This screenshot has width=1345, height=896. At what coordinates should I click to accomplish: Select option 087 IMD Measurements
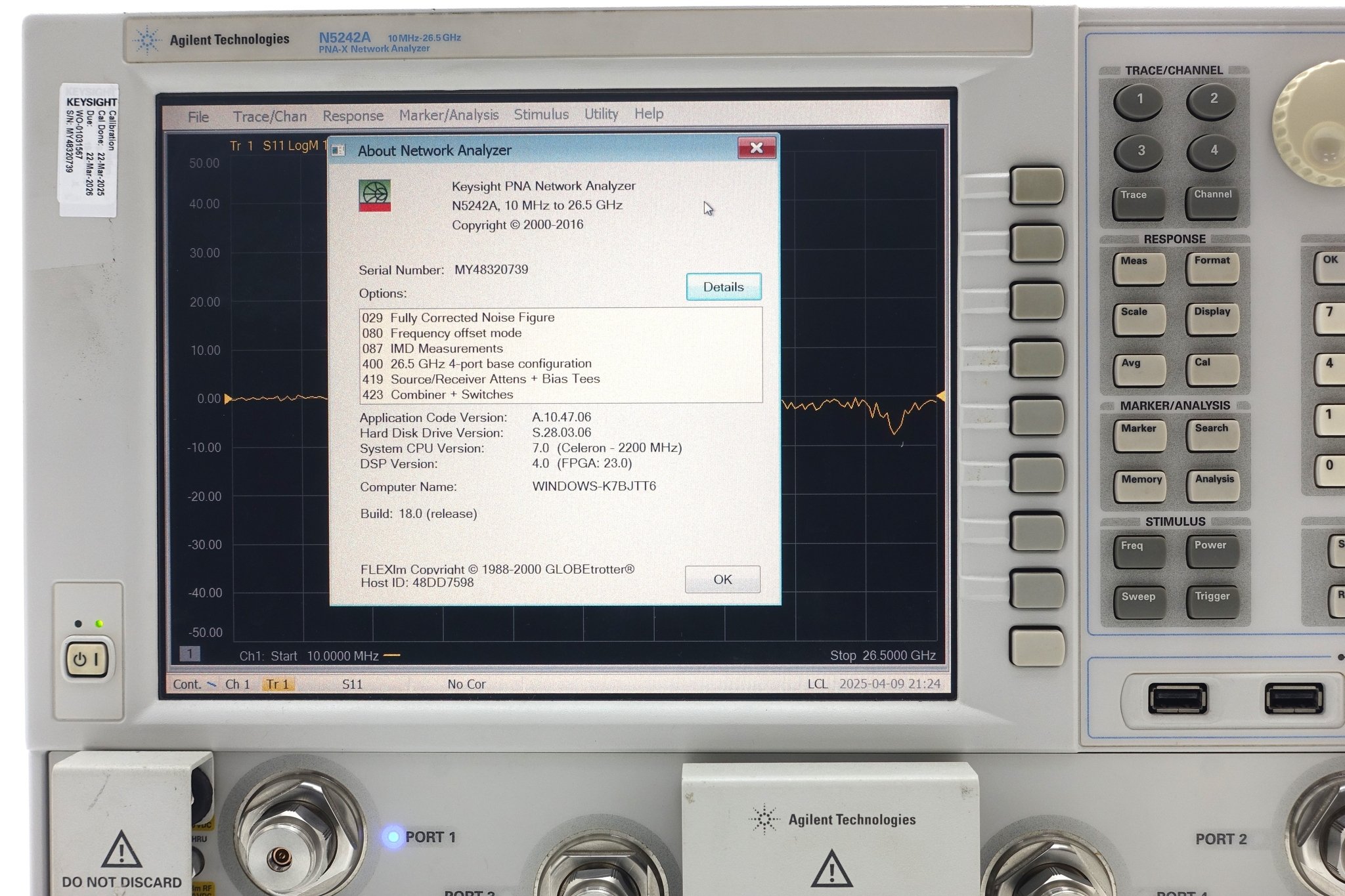coord(432,349)
